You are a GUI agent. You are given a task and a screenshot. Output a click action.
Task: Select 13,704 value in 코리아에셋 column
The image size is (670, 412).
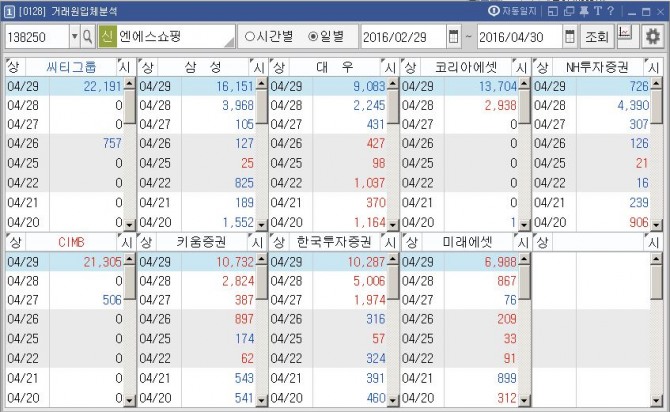(x=498, y=86)
